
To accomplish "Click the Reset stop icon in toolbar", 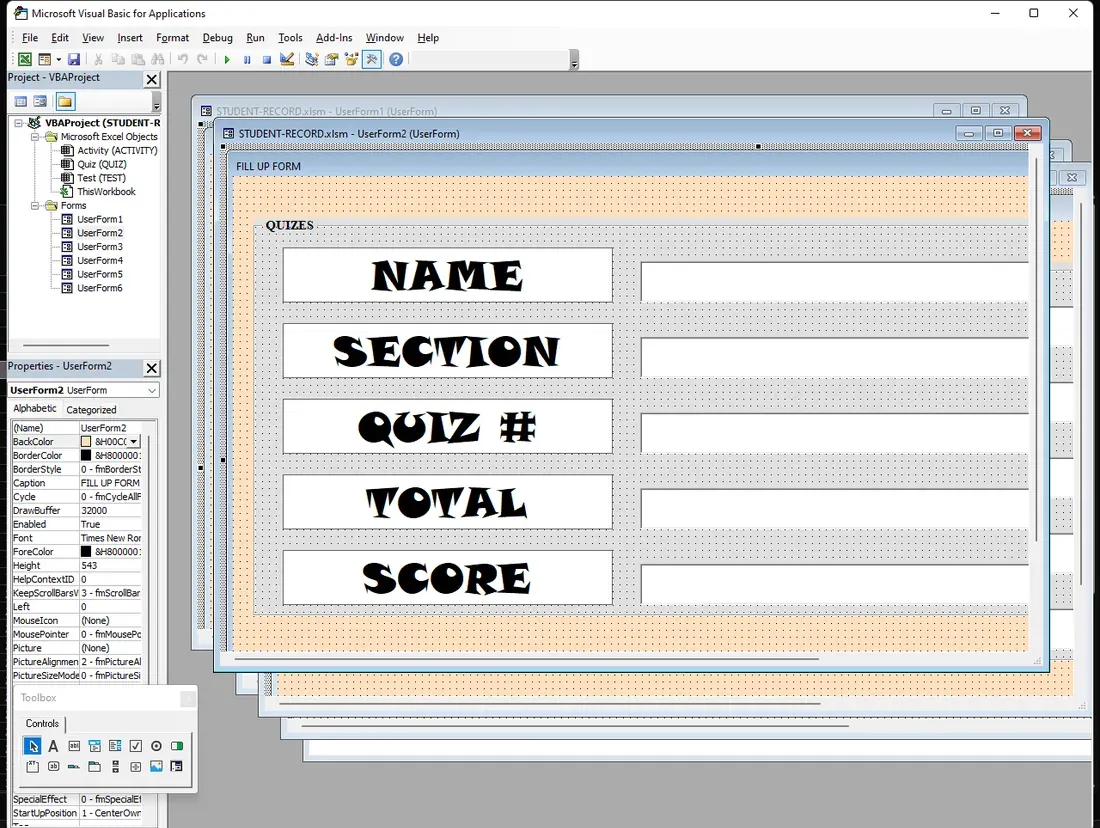I will tap(267, 60).
